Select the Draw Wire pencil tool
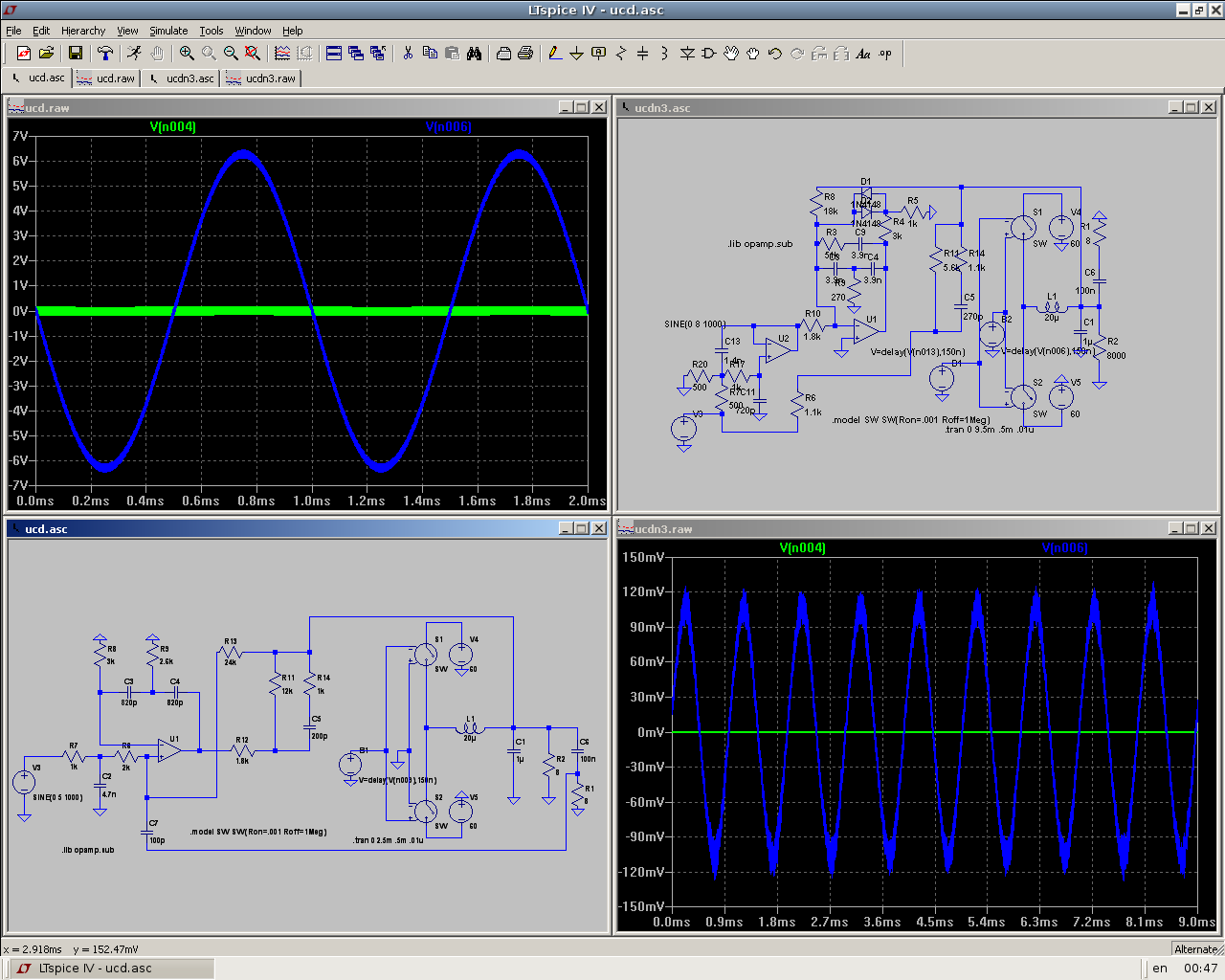 coord(555,54)
